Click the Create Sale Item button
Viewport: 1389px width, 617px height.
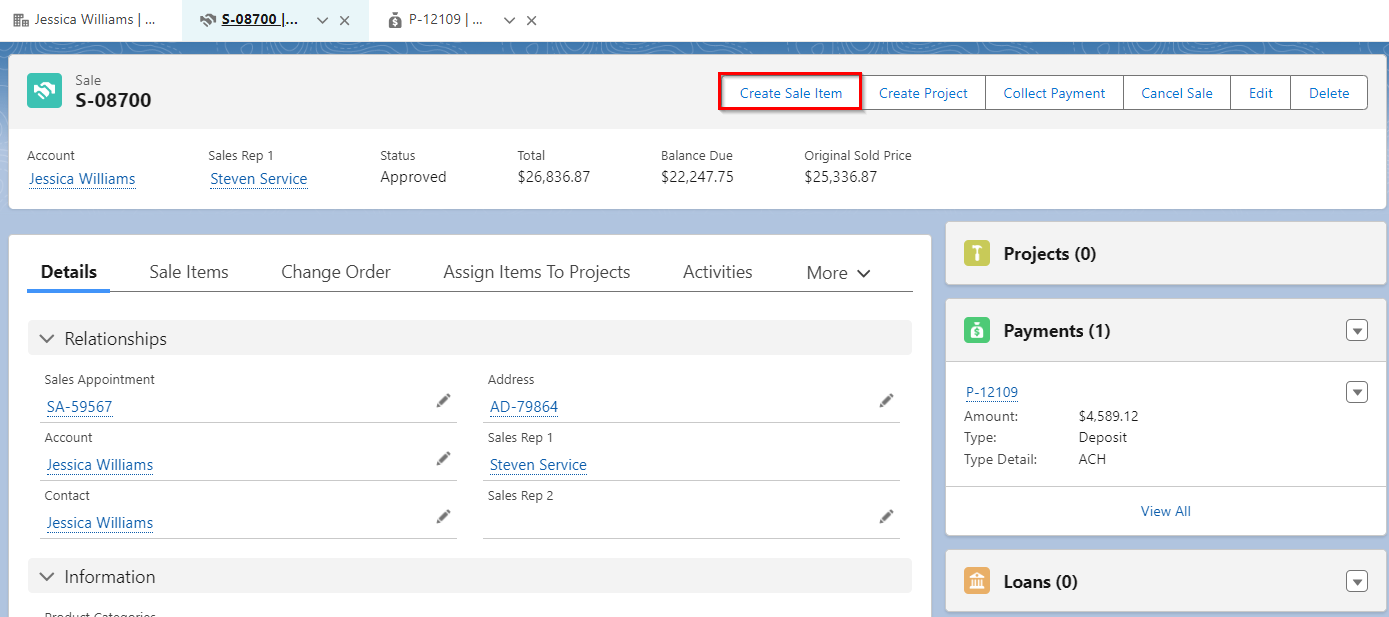coord(789,92)
